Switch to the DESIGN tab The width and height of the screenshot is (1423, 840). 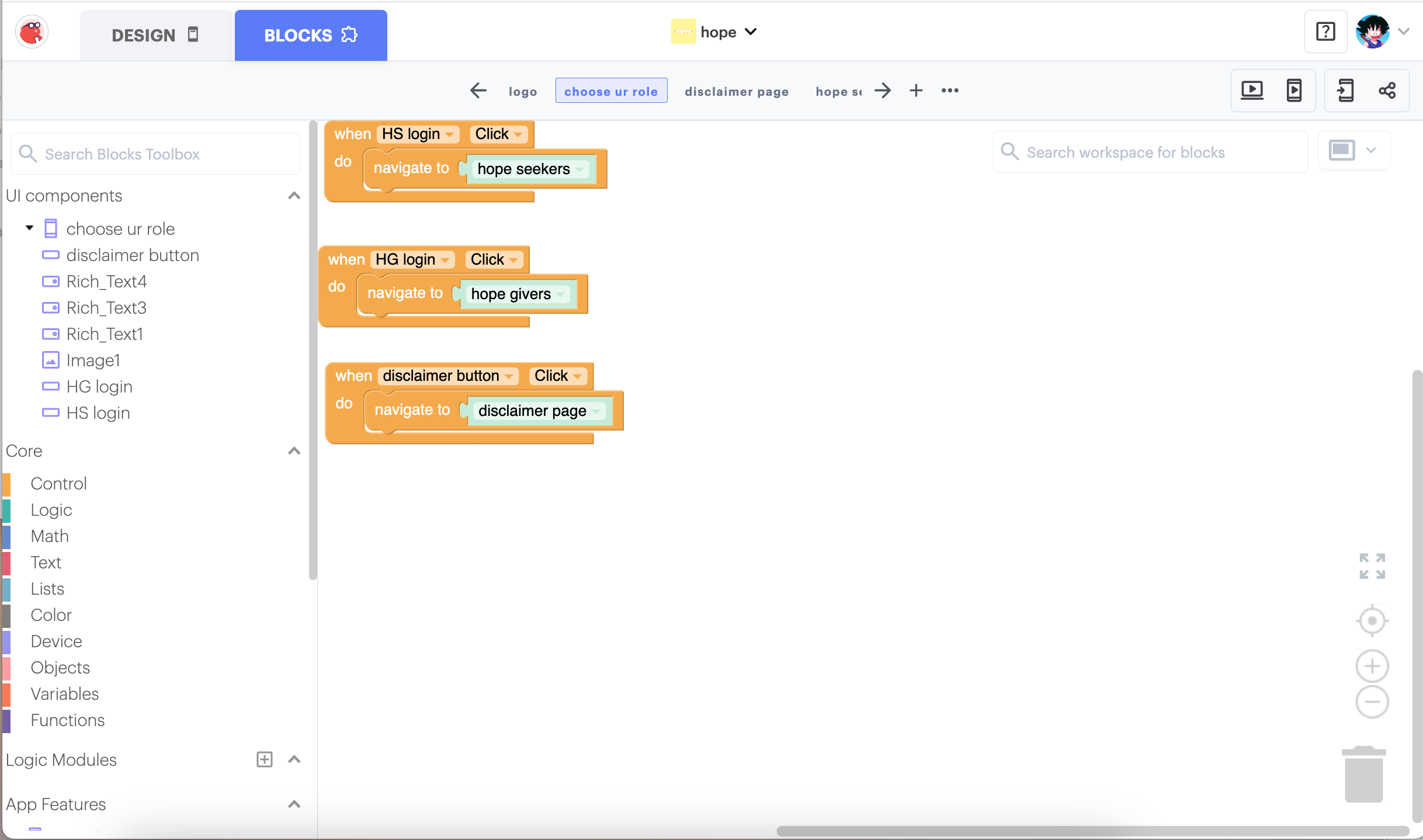[155, 35]
